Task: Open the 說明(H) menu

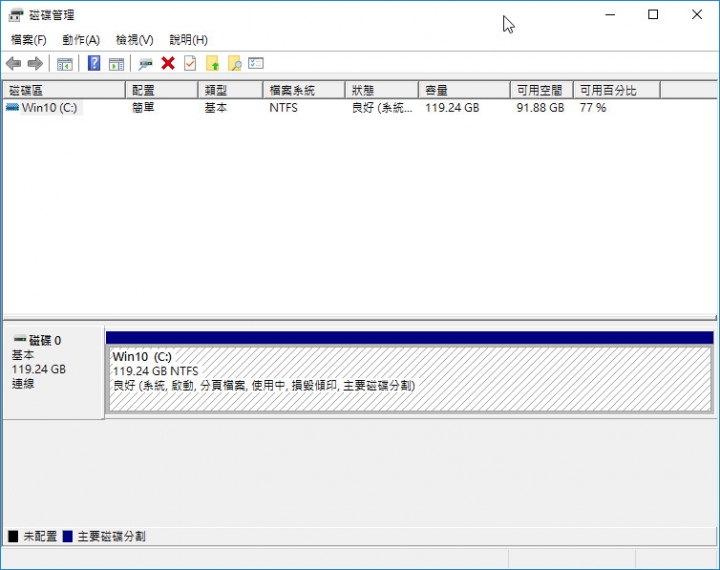Action: [188, 40]
